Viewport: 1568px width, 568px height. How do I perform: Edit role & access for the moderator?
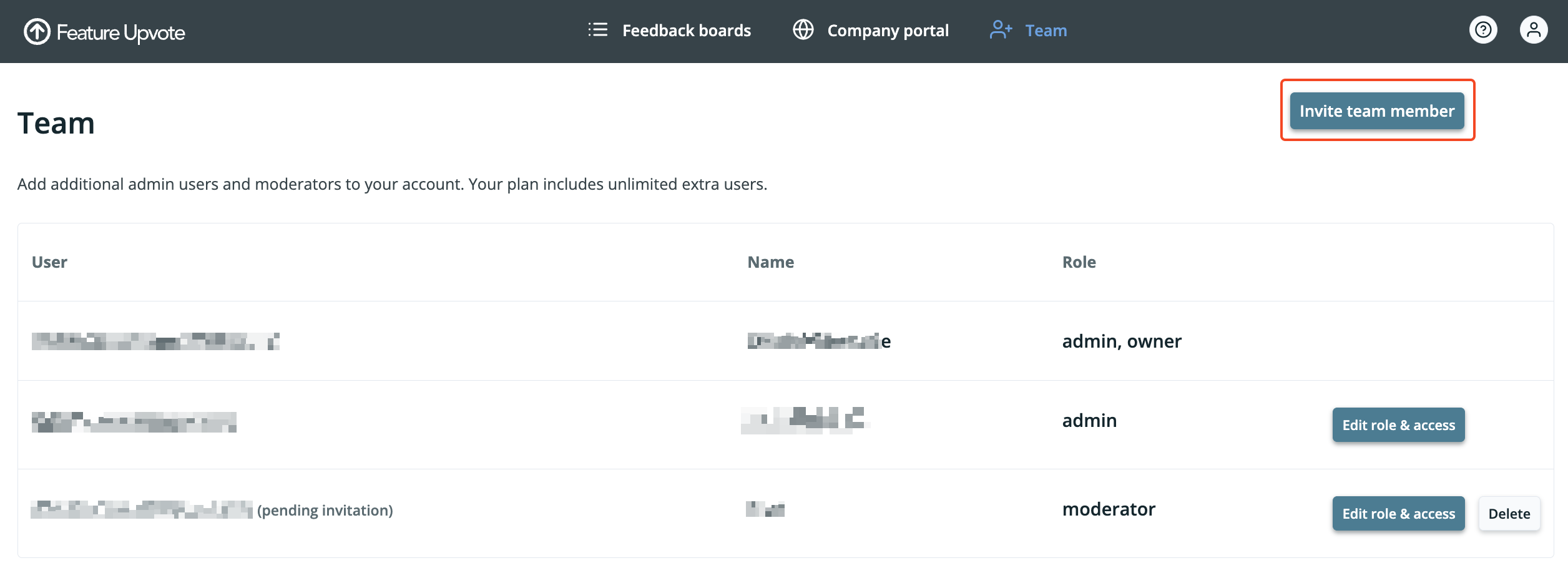tap(1398, 514)
